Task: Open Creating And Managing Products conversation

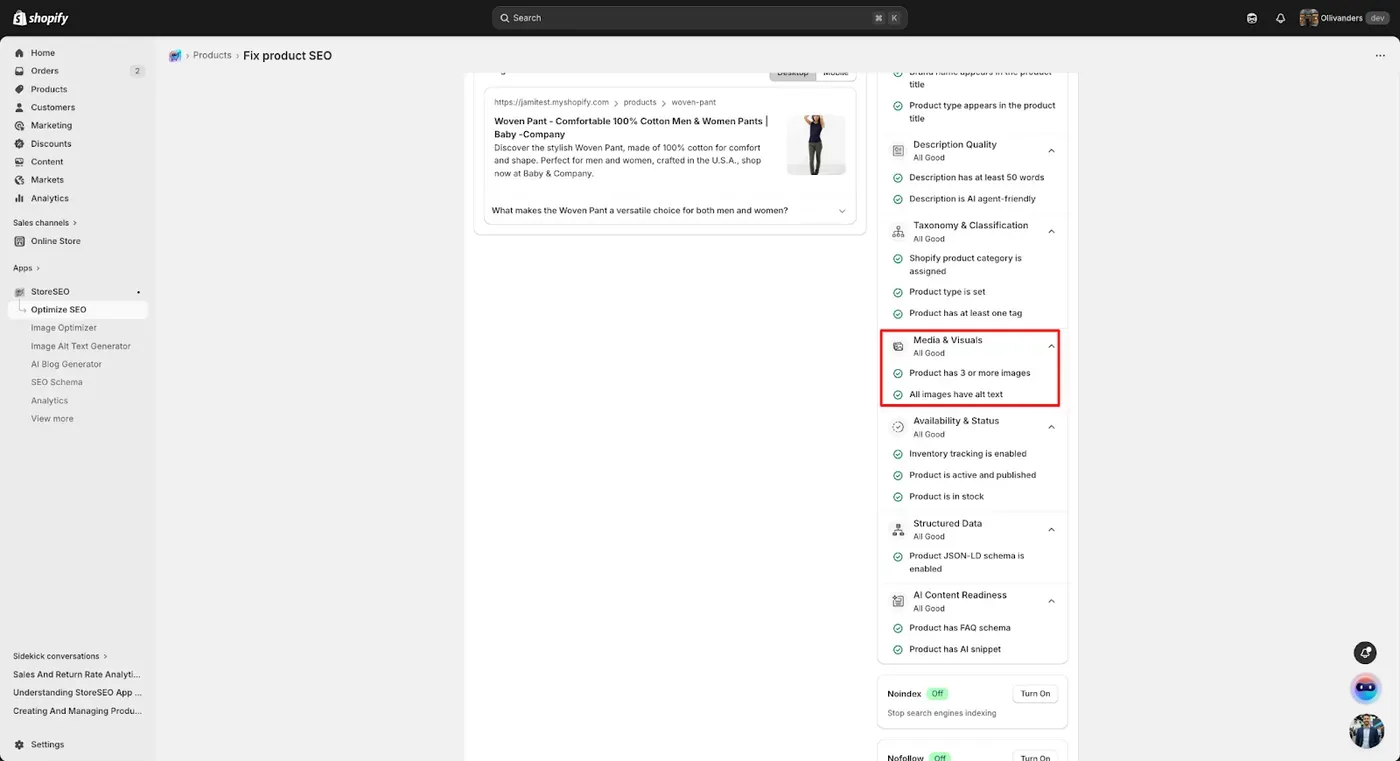Action: (77, 711)
